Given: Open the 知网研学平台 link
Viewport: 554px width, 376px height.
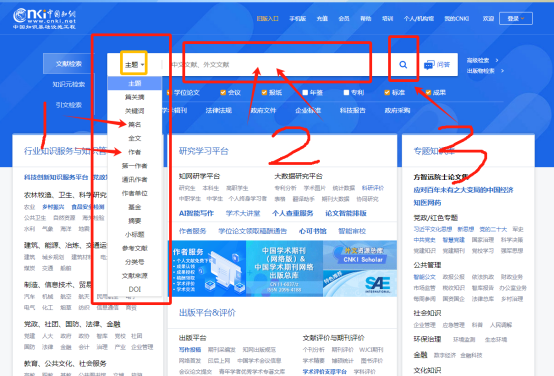Looking at the screenshot, I should (199, 176).
